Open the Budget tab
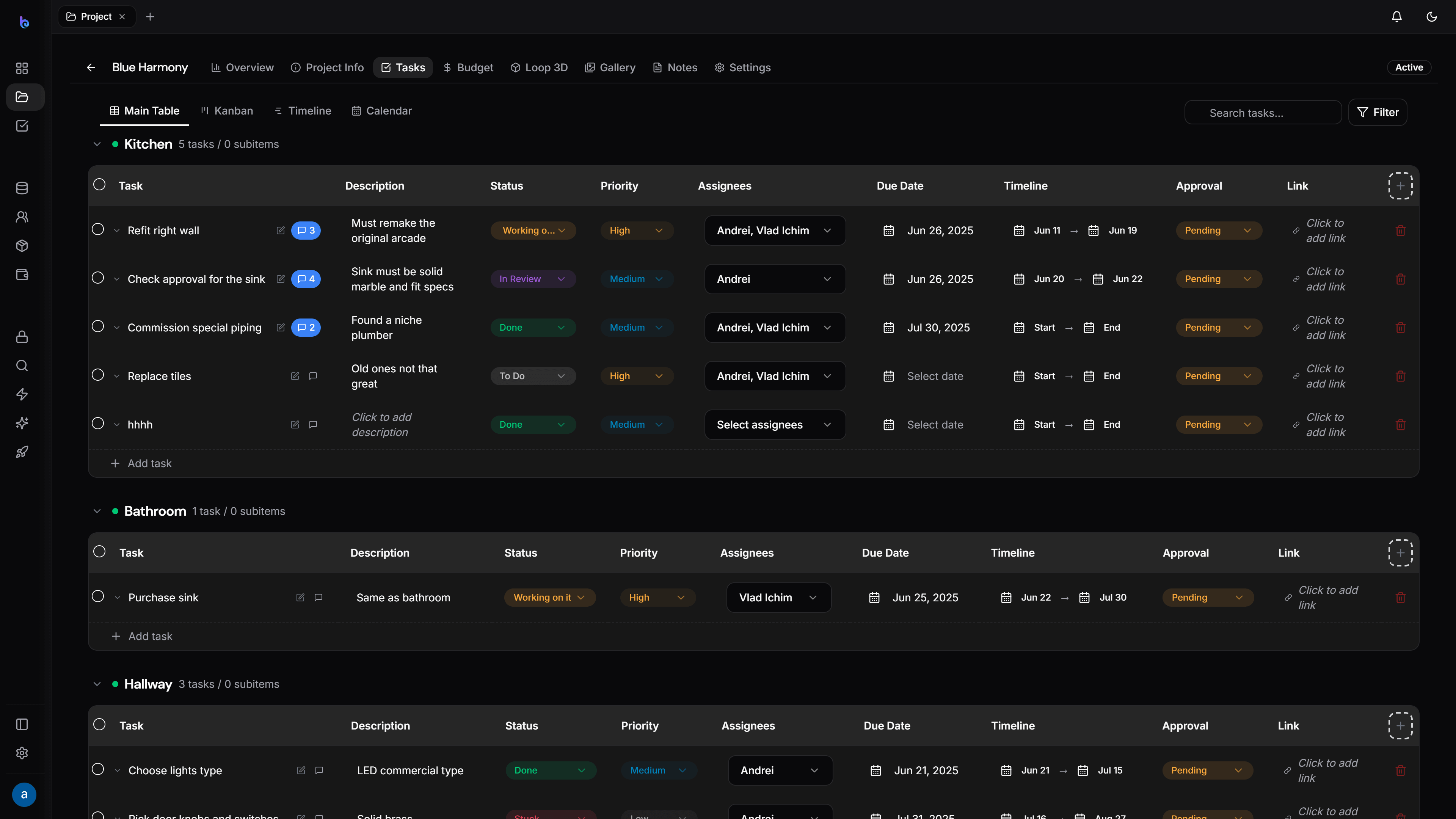The image size is (1456, 819). (x=469, y=67)
